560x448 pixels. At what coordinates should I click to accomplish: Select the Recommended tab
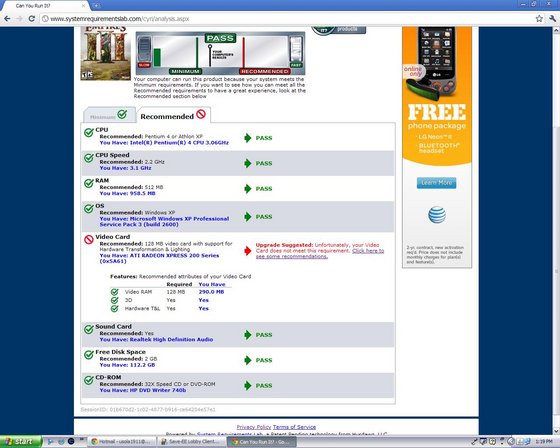pos(174,115)
